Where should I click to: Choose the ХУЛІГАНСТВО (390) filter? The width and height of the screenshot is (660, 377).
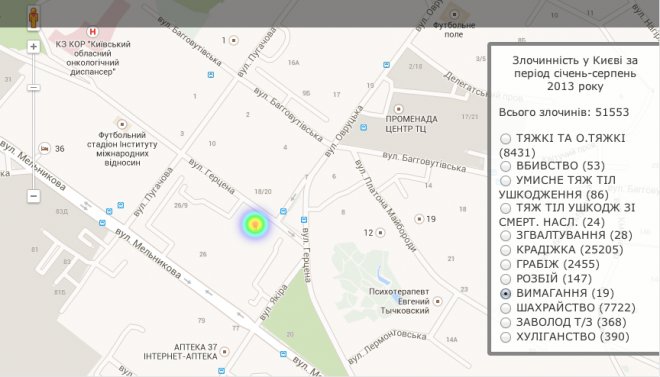pos(506,337)
